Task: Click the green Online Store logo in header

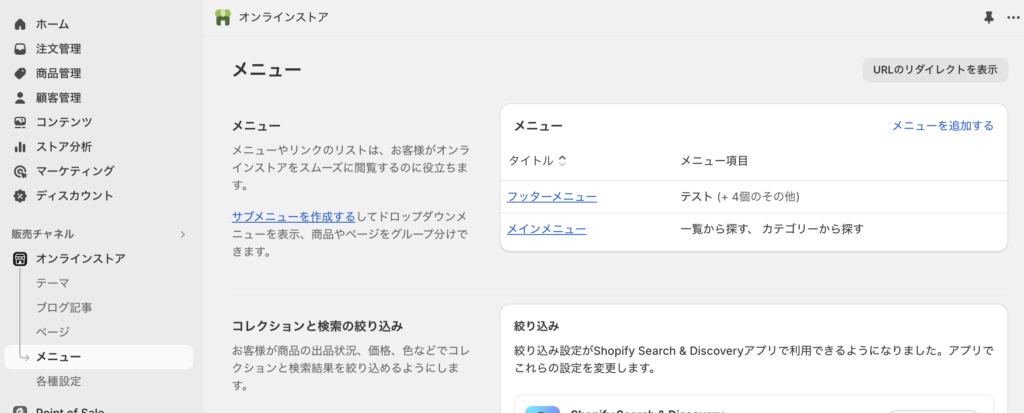Action: pyautogui.click(x=223, y=18)
